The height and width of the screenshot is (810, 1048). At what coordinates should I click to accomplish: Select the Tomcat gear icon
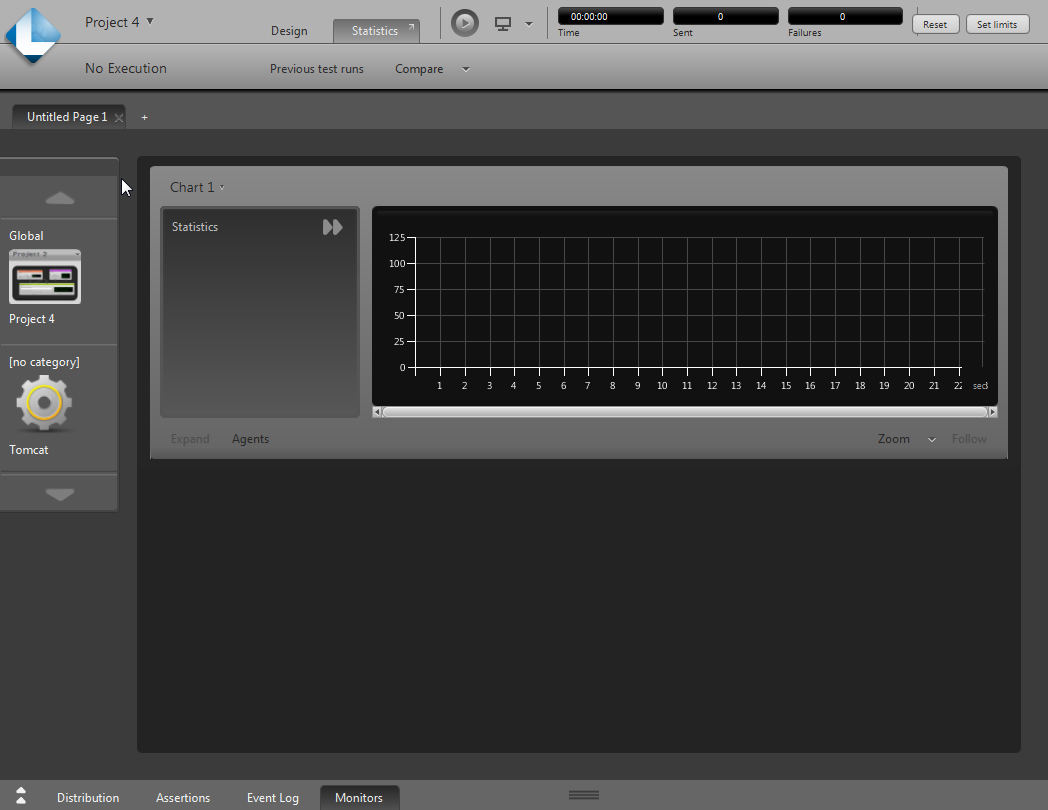tap(44, 403)
